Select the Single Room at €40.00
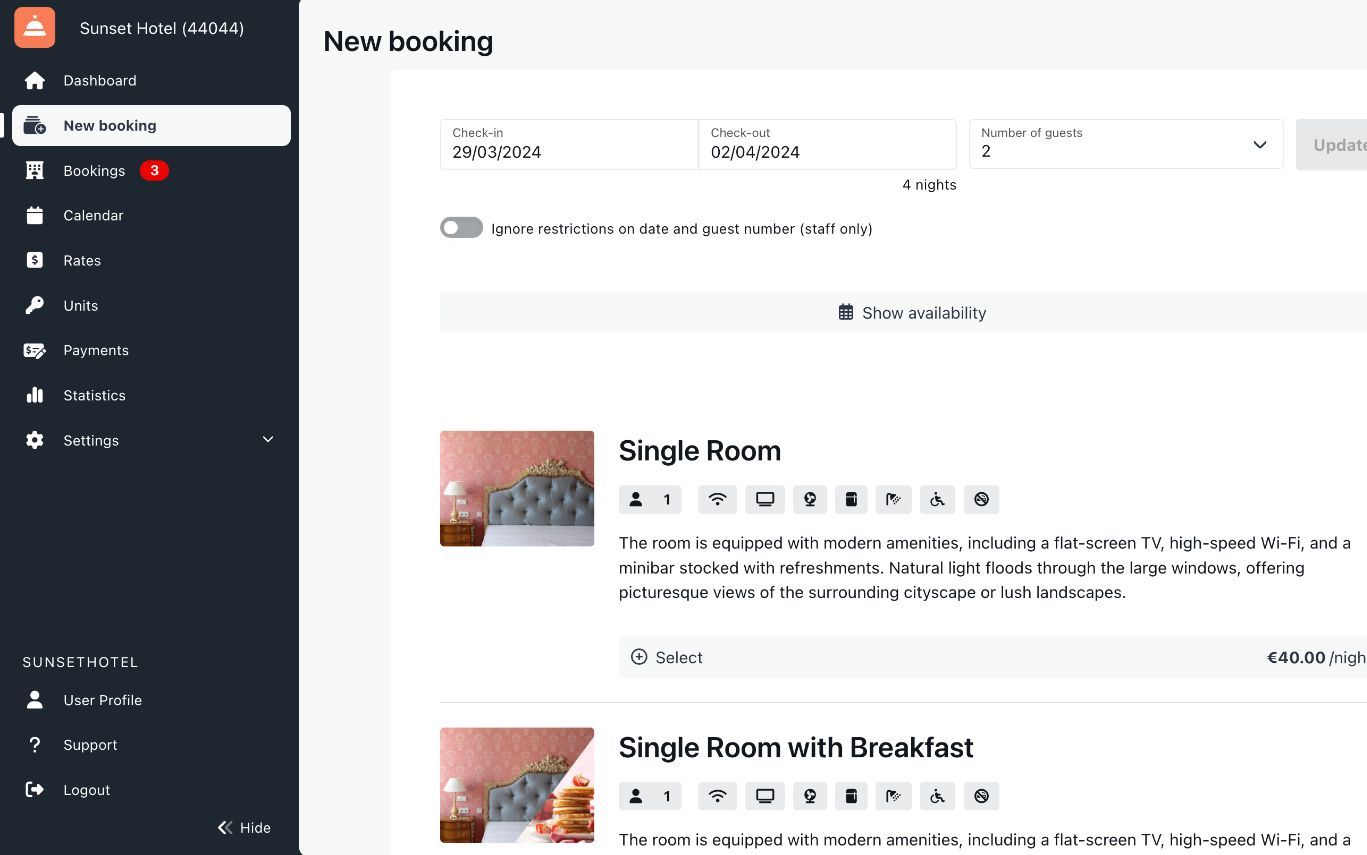This screenshot has height=855, width=1367. click(667, 658)
